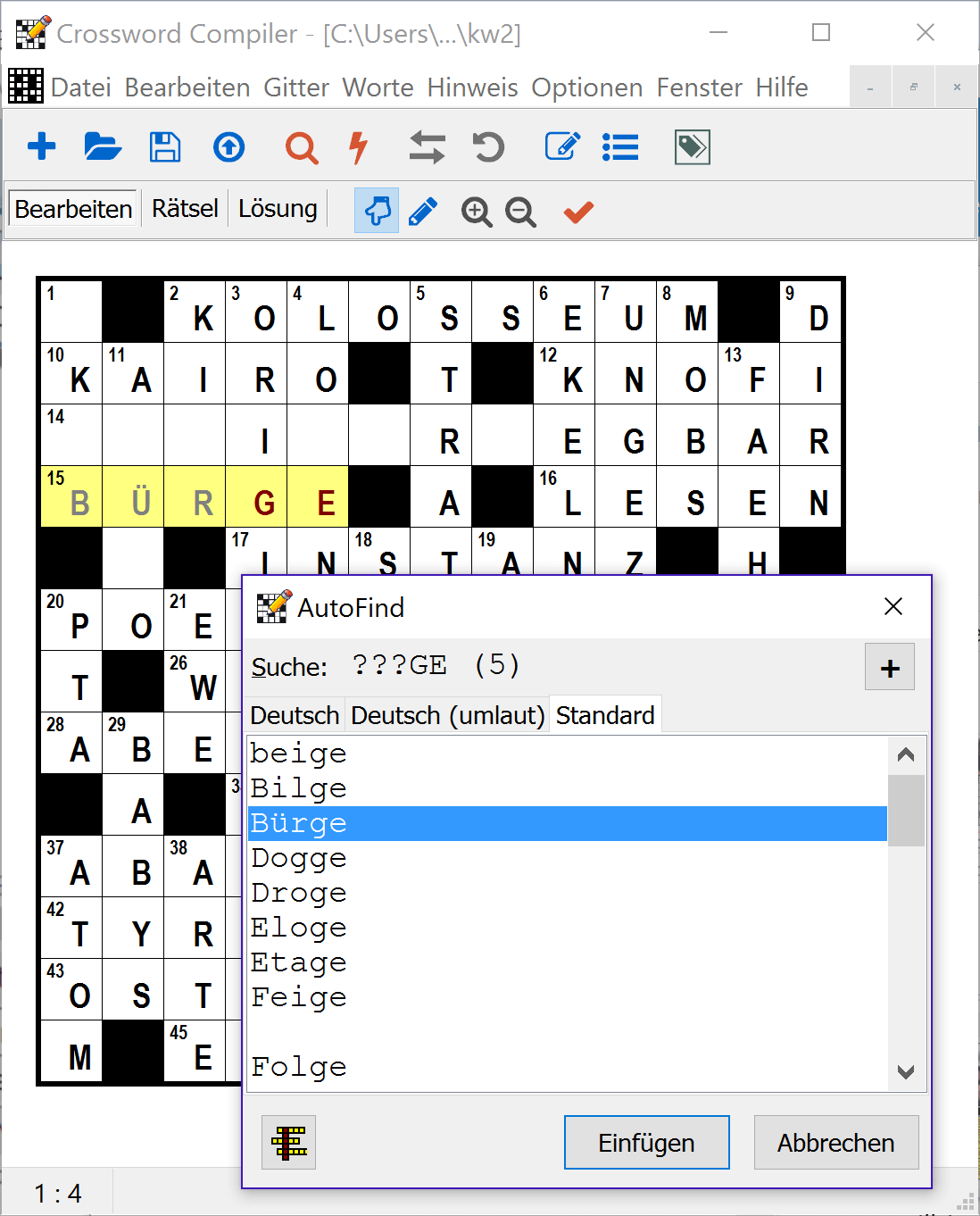Open the Worte menu

tap(378, 87)
